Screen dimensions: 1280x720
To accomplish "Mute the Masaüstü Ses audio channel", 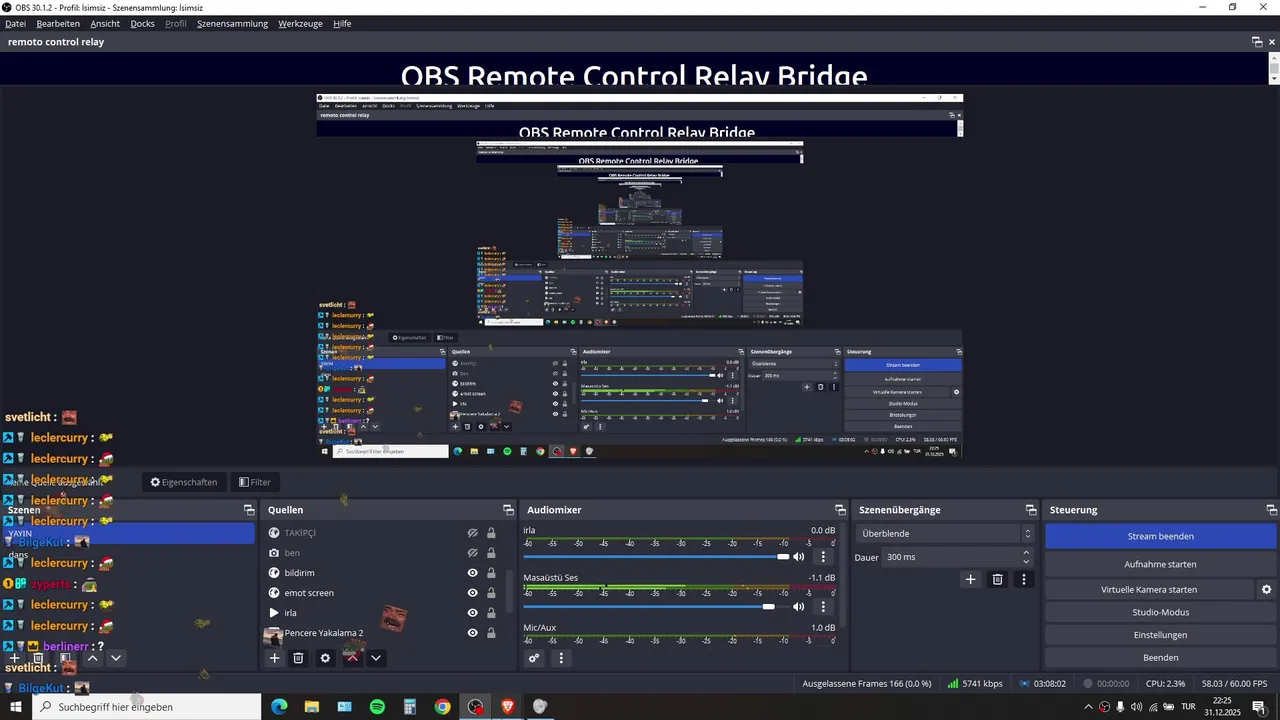I will point(799,606).
